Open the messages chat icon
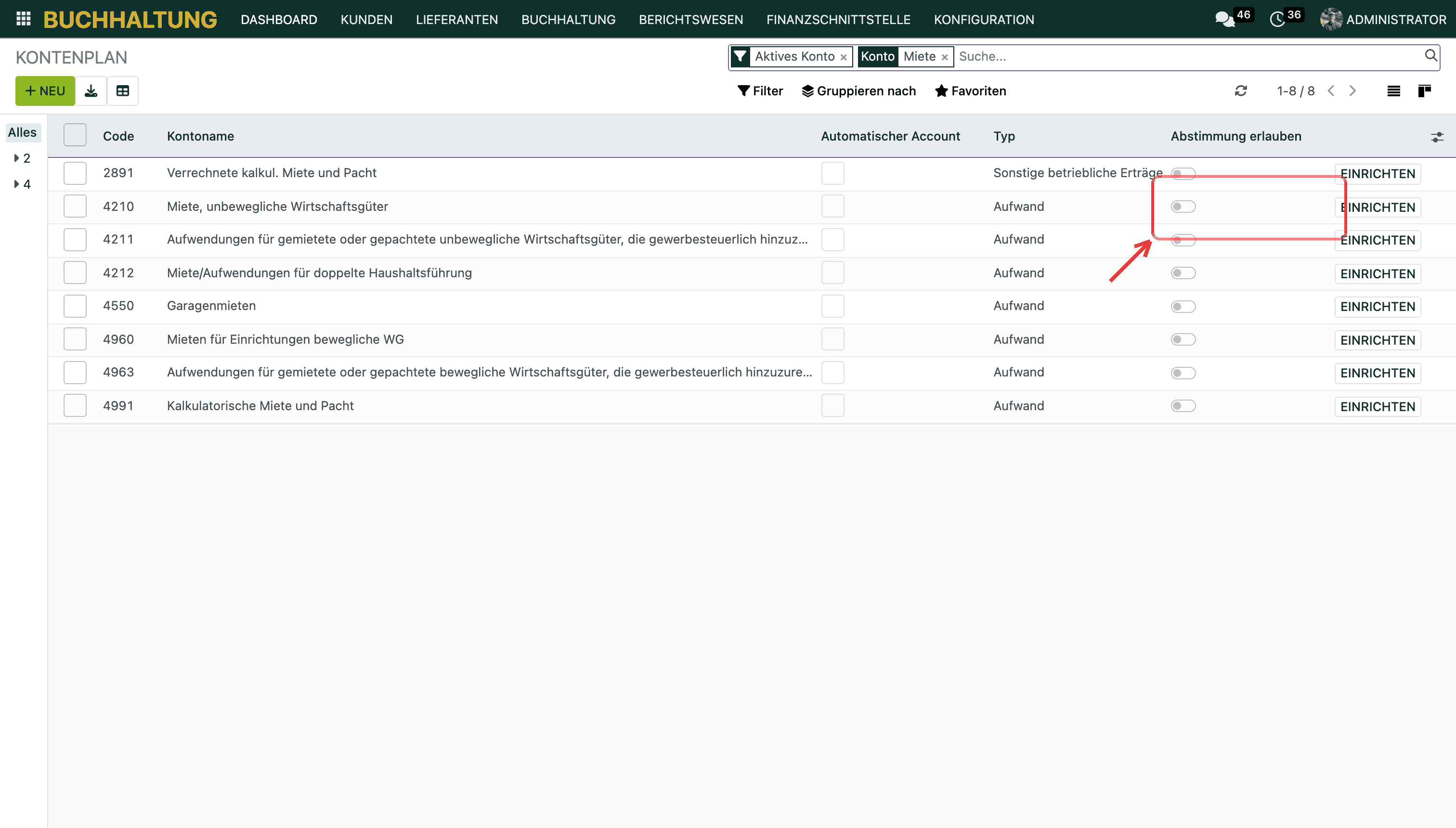Image resolution: width=1456 pixels, height=828 pixels. pyautogui.click(x=1224, y=19)
